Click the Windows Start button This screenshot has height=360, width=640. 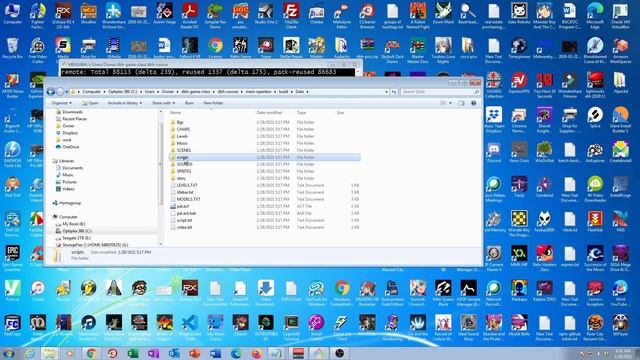[9, 353]
